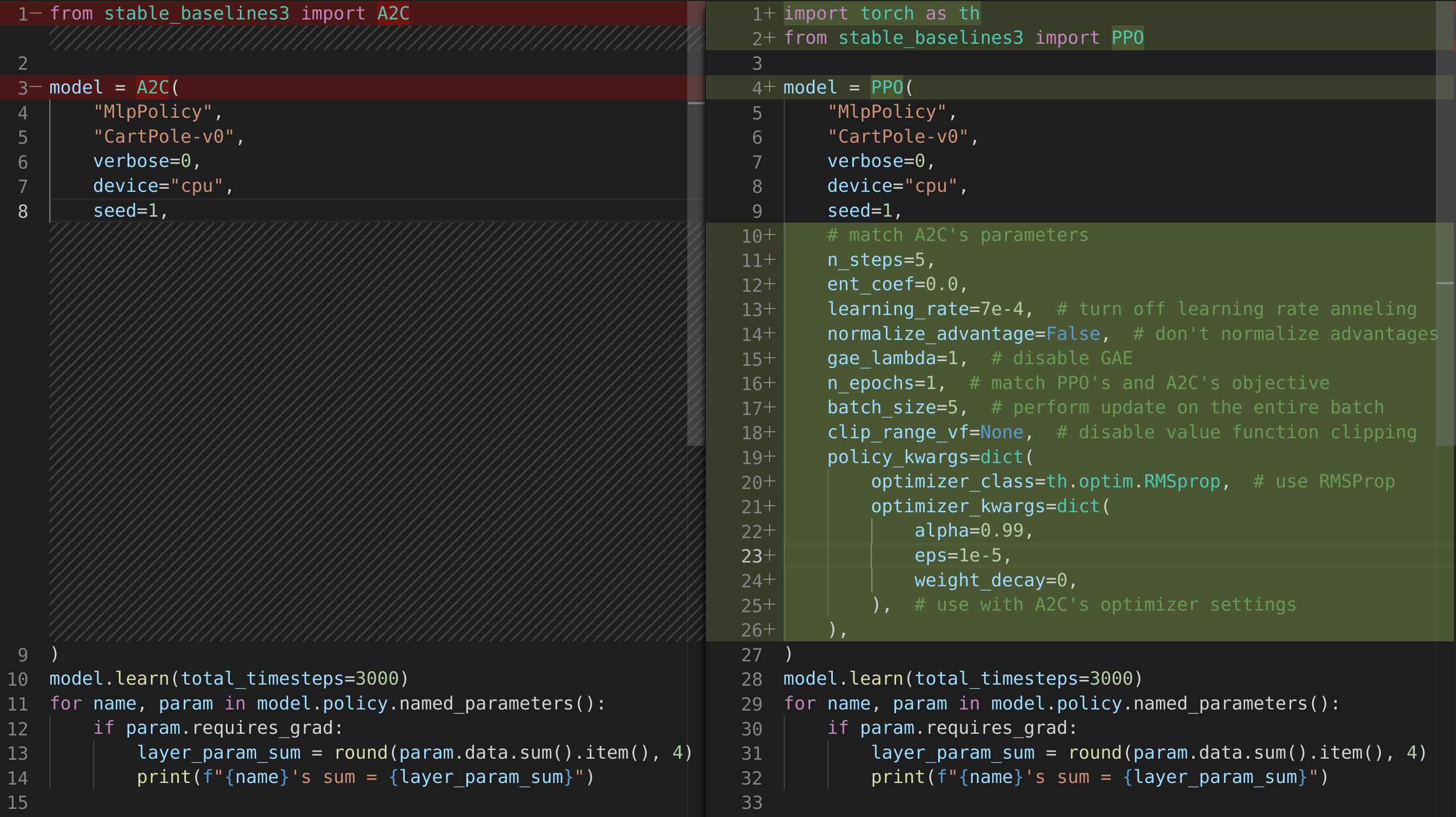Click the minus marker beside removed line 1
Image resolution: width=1456 pixels, height=817 pixels.
(36, 13)
